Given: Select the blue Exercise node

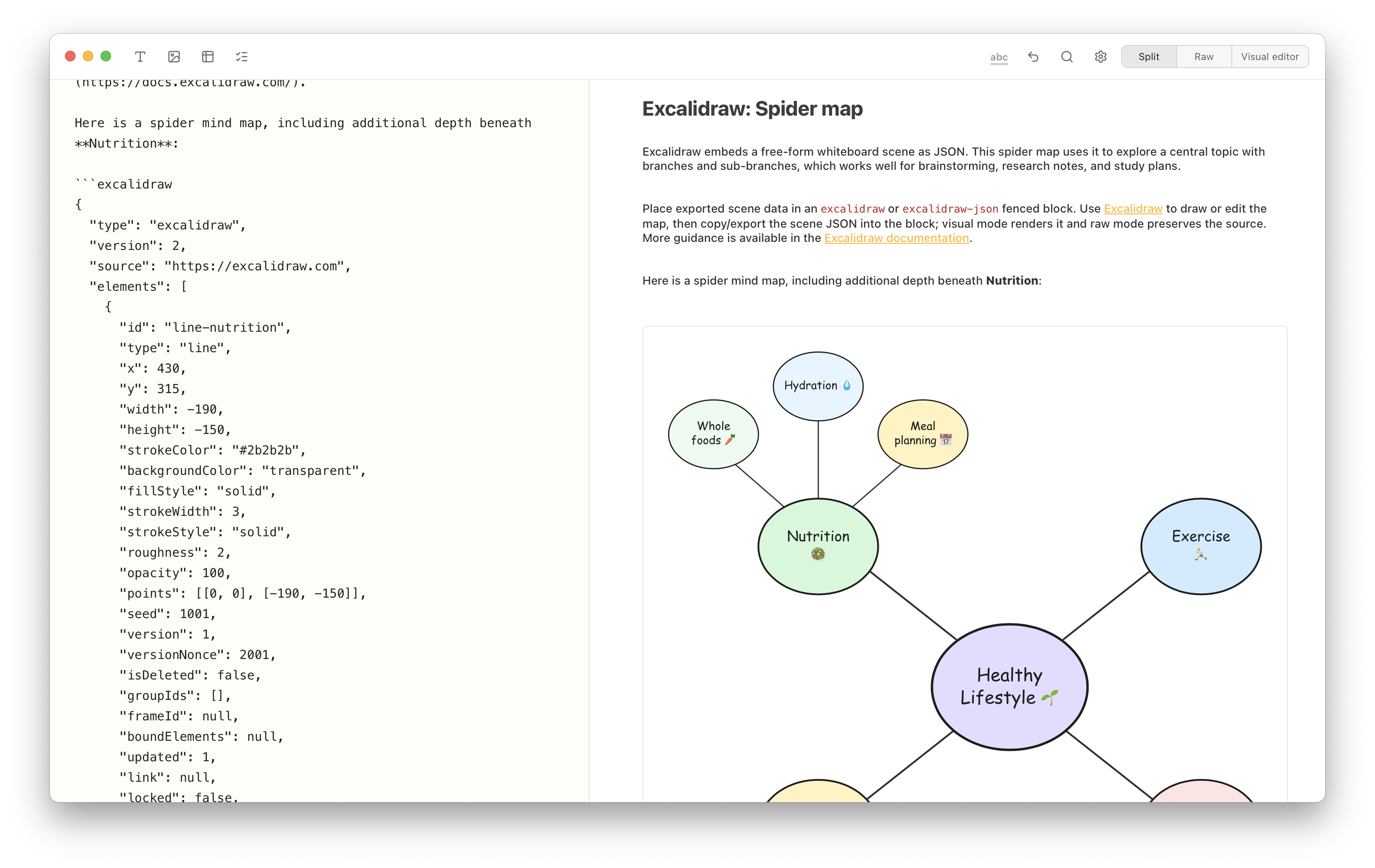Looking at the screenshot, I should pos(1201,546).
